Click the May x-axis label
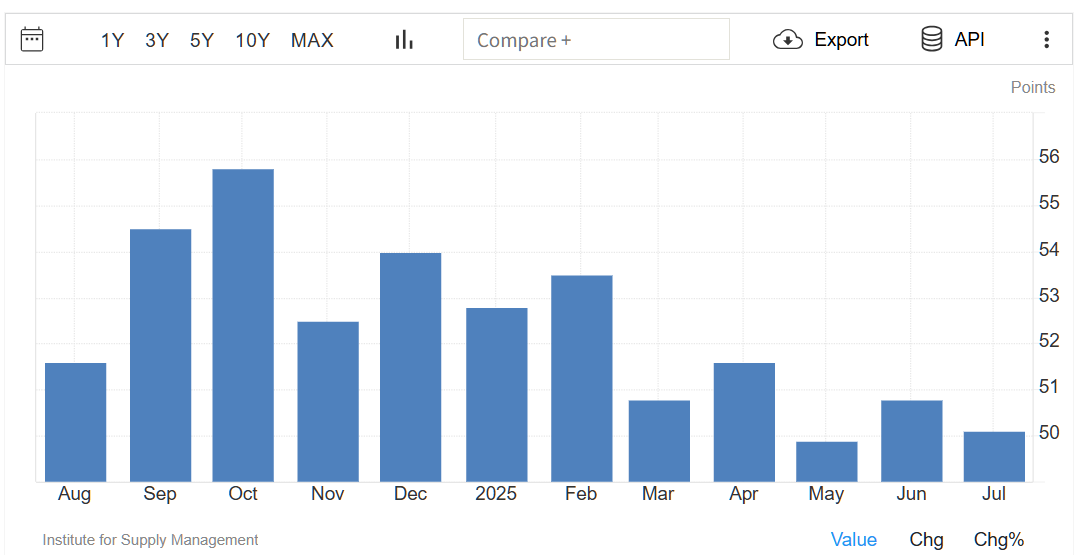Screen dimensions: 1082x555 coord(826,494)
